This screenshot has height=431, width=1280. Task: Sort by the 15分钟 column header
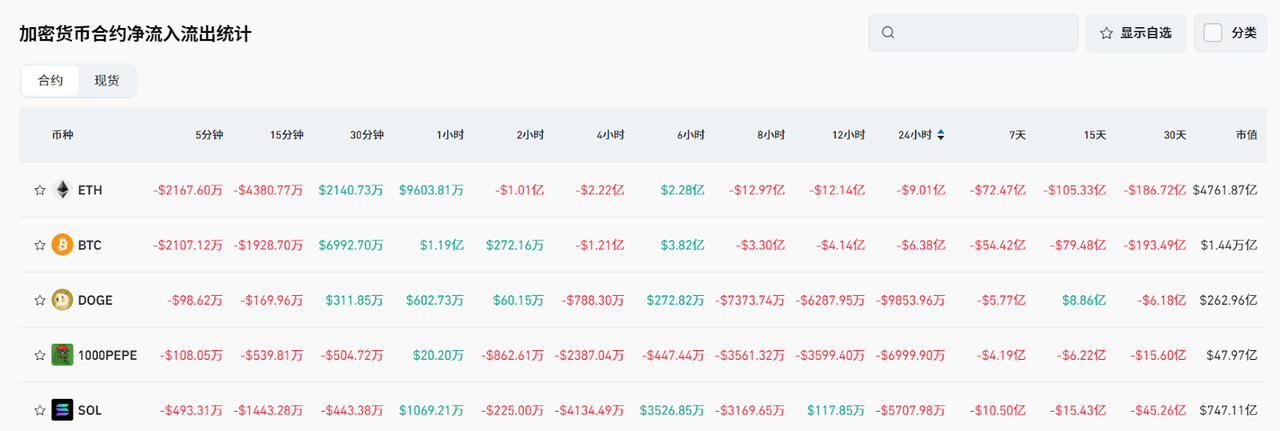(x=286, y=135)
